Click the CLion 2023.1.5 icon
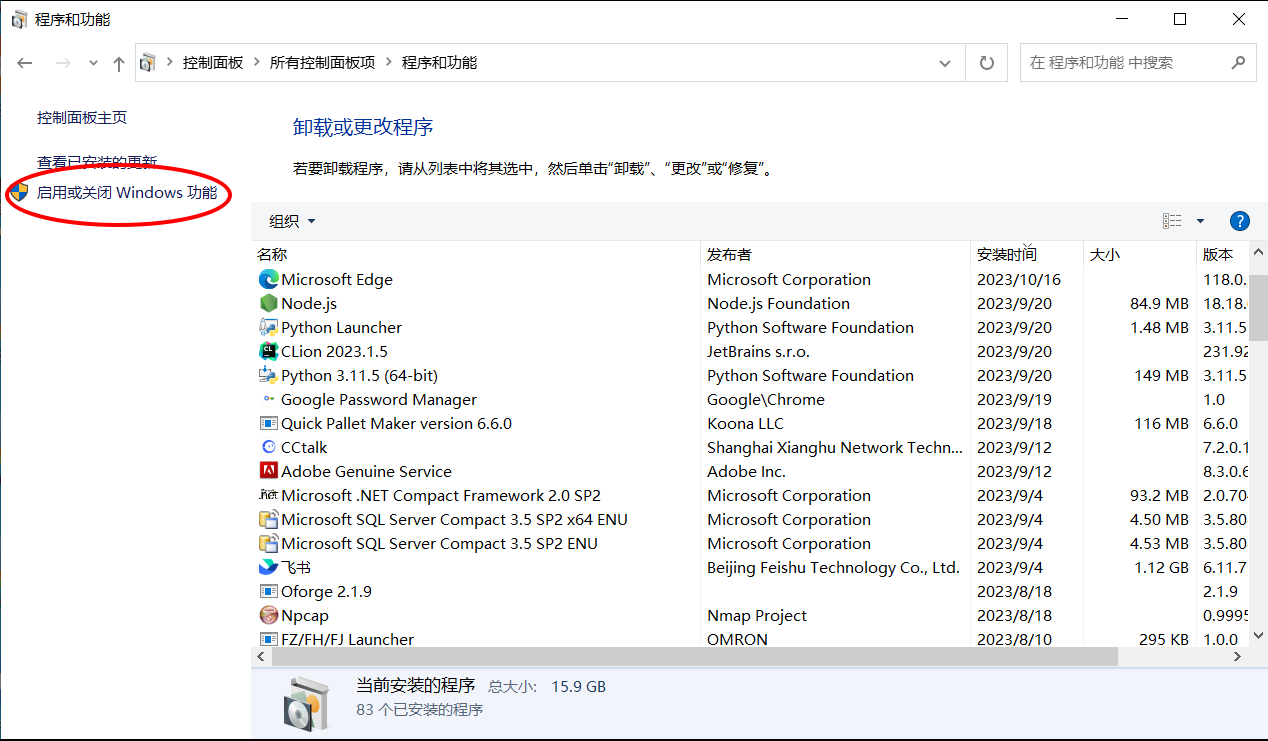1268x741 pixels. 268,352
